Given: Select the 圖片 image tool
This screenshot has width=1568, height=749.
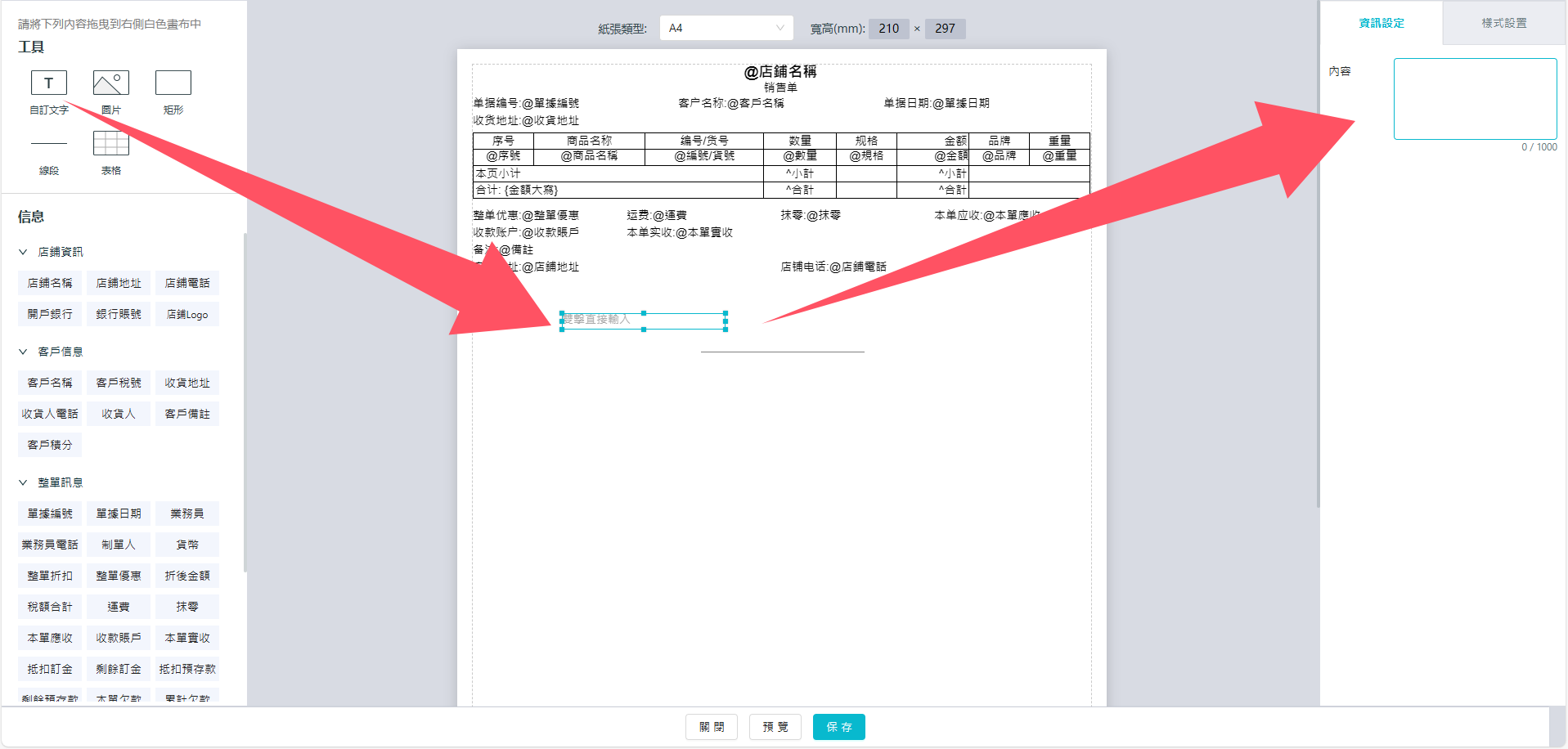Looking at the screenshot, I should [110, 82].
